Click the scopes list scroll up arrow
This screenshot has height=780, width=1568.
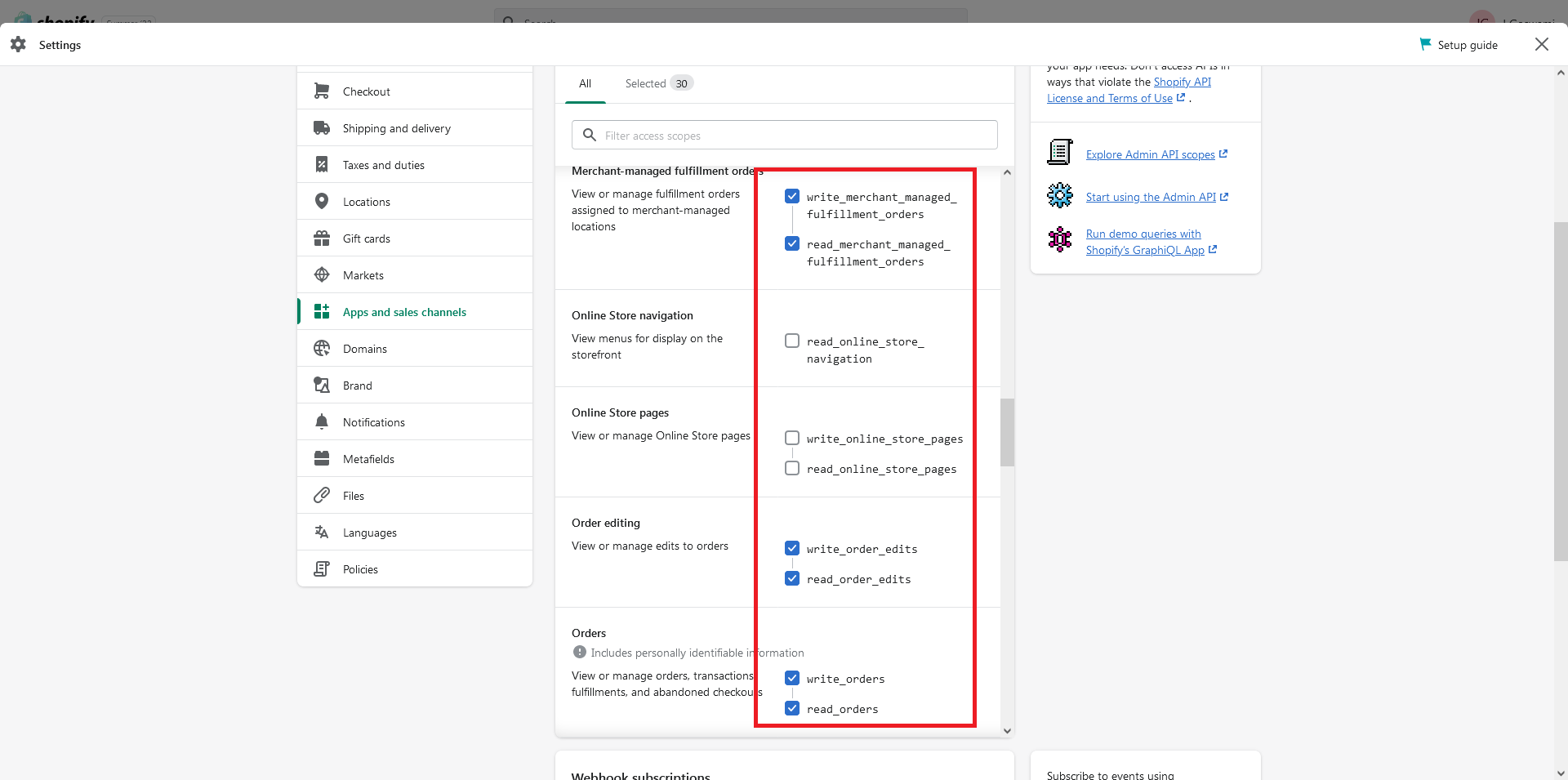click(x=1007, y=172)
